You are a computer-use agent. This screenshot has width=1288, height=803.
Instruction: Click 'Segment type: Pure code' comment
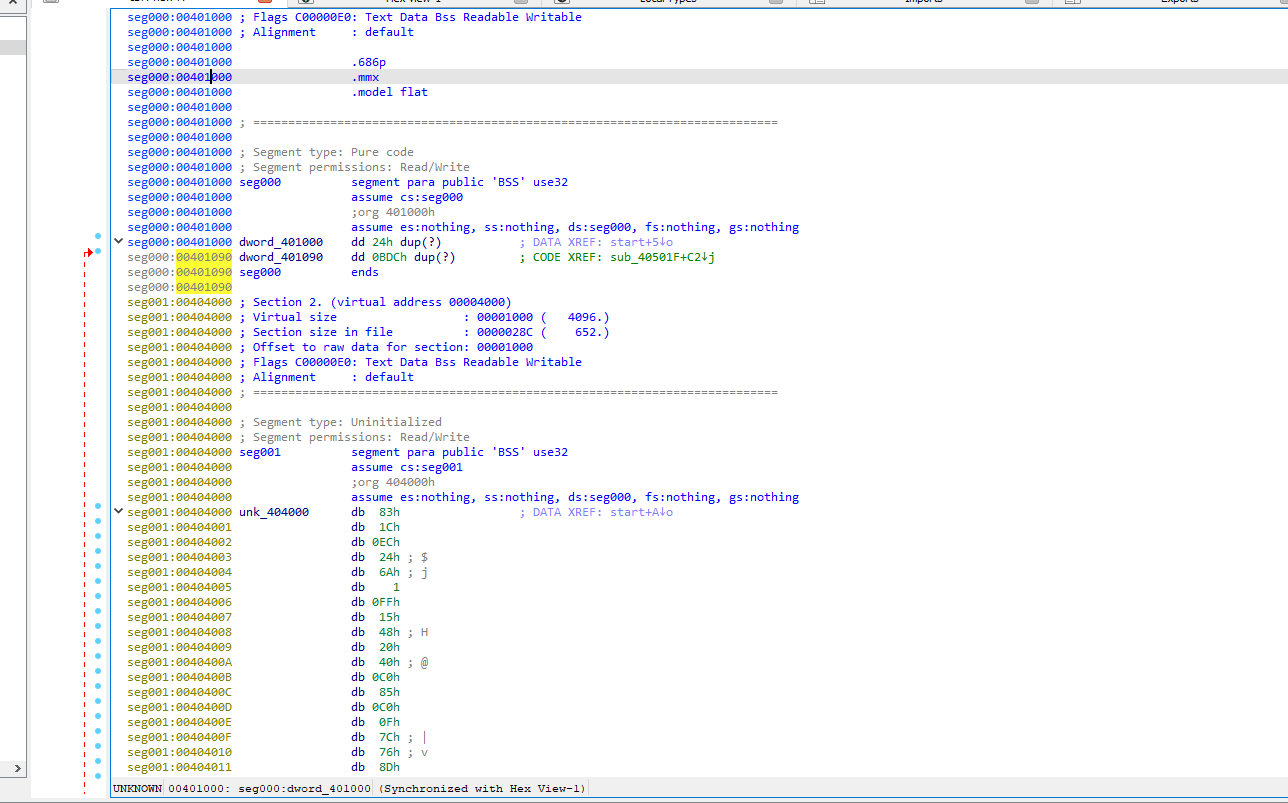327,152
